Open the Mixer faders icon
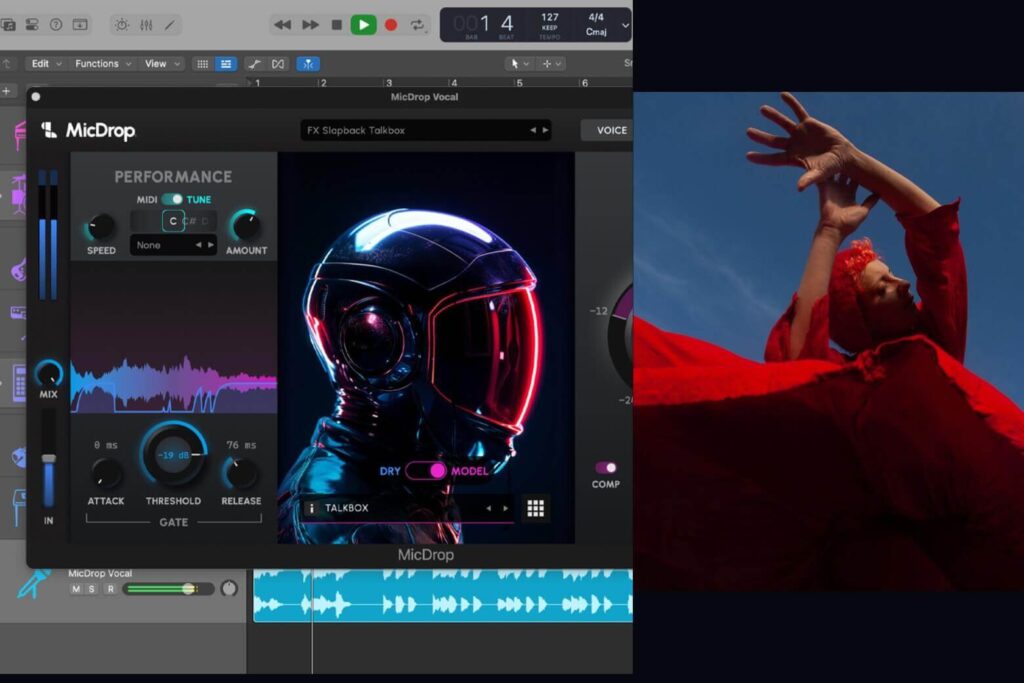 click(x=146, y=25)
